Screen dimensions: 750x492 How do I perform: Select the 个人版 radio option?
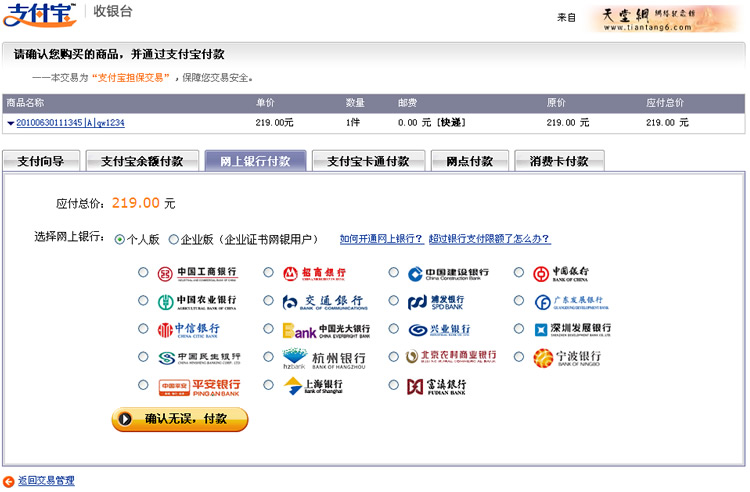tap(120, 239)
